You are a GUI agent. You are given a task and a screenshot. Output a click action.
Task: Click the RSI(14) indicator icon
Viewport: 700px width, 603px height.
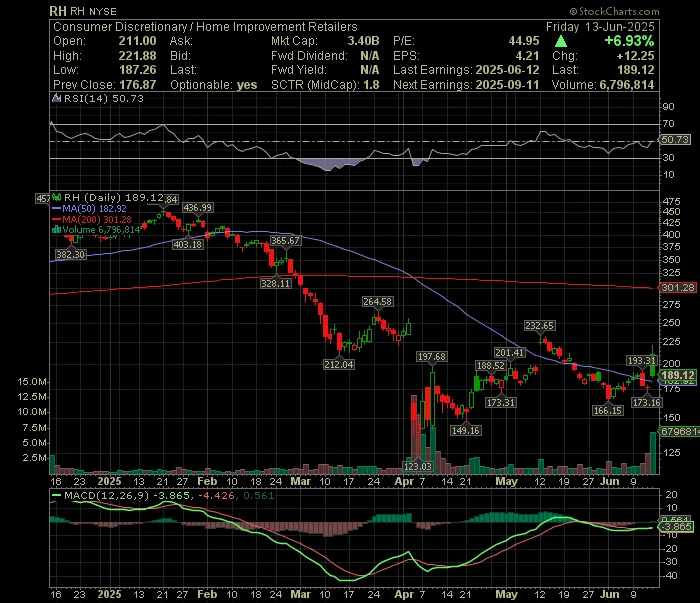click(x=56, y=98)
